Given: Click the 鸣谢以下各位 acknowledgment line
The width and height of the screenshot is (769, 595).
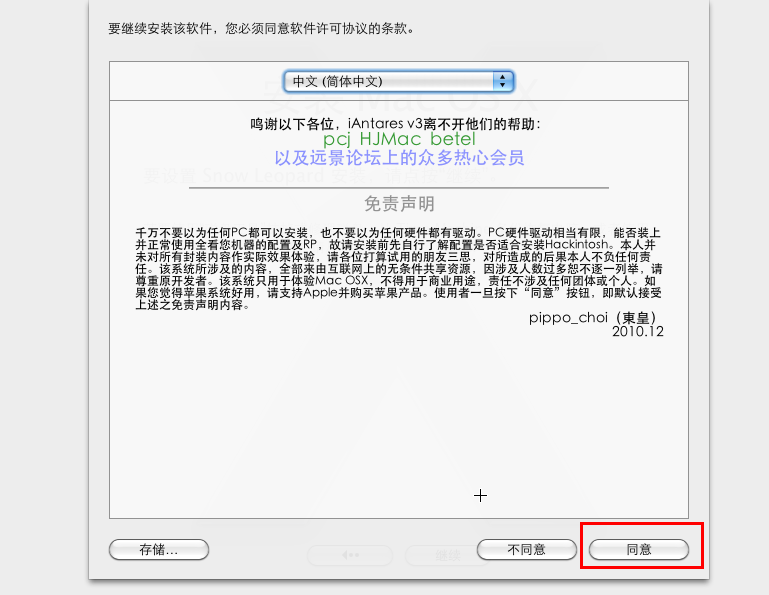Looking at the screenshot, I should (x=395, y=124).
